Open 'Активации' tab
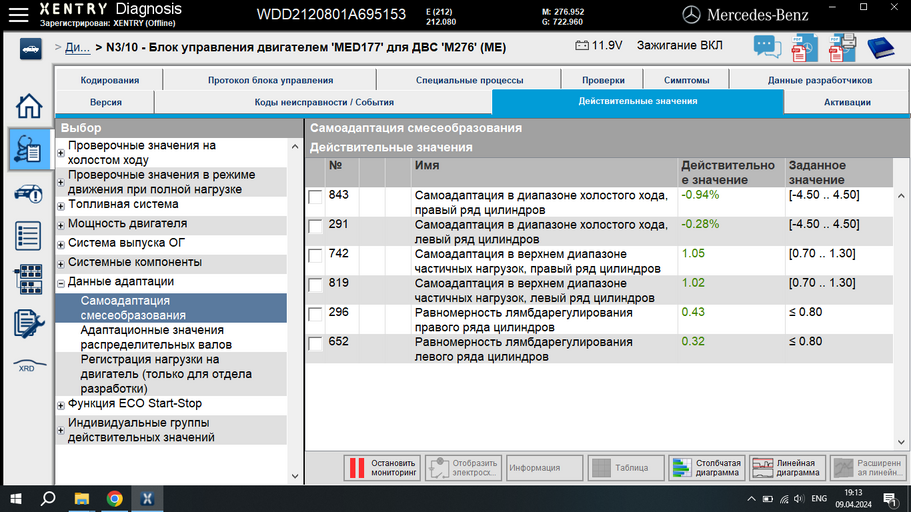The width and height of the screenshot is (911, 512). click(847, 102)
